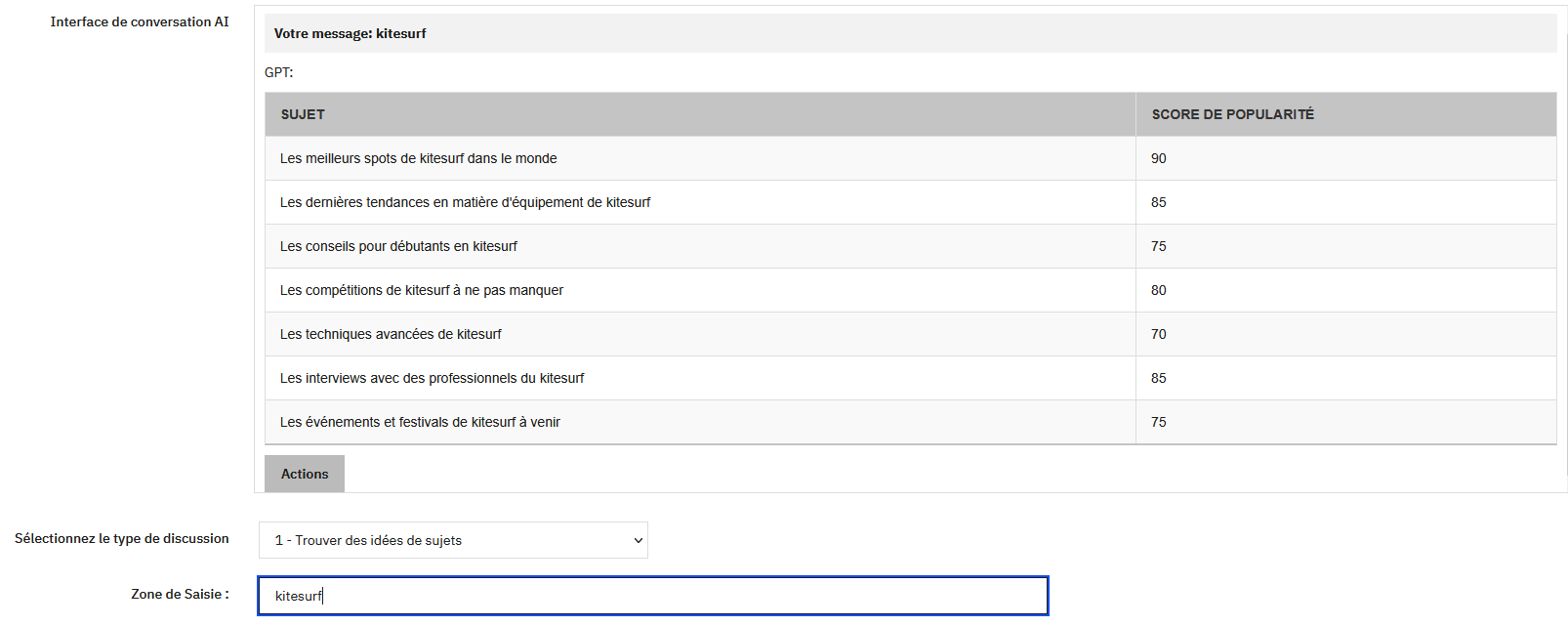Click the popularity score 90 cell
This screenshot has height=626, width=1568.
pos(1158,158)
